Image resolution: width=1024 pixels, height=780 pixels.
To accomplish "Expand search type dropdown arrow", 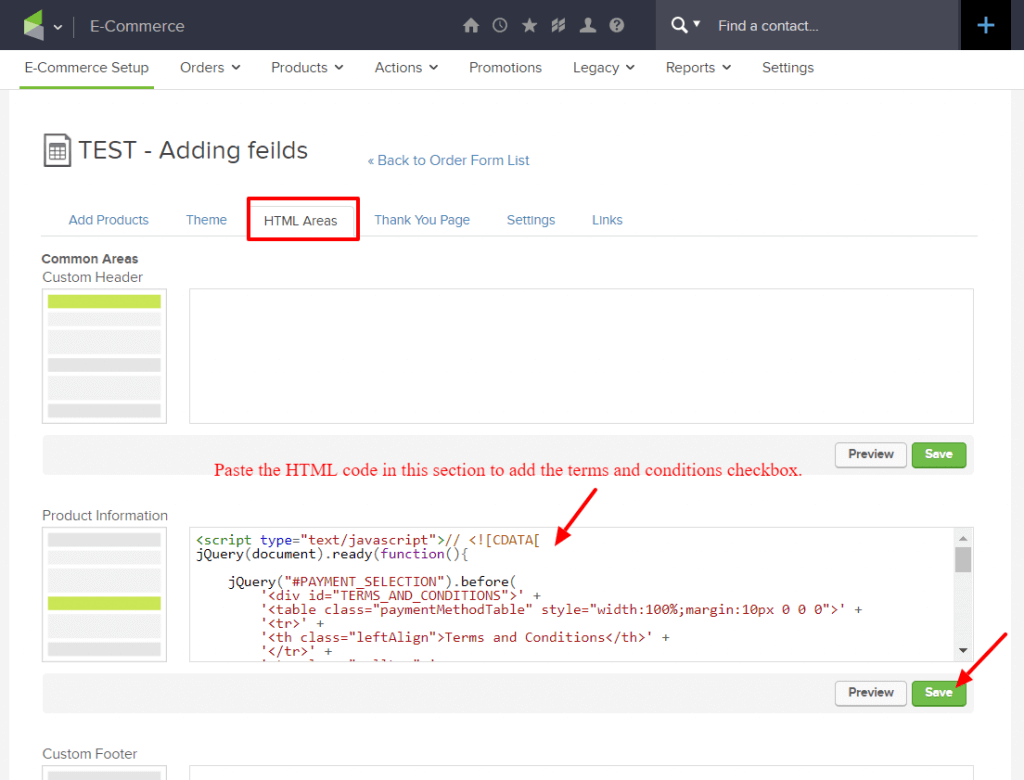I will click(x=697, y=24).
